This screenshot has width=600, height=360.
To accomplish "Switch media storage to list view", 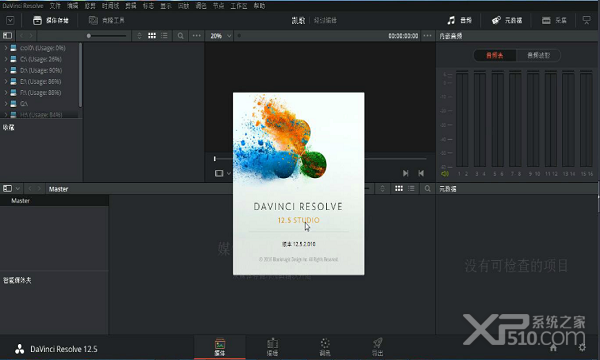I will tap(165, 36).
